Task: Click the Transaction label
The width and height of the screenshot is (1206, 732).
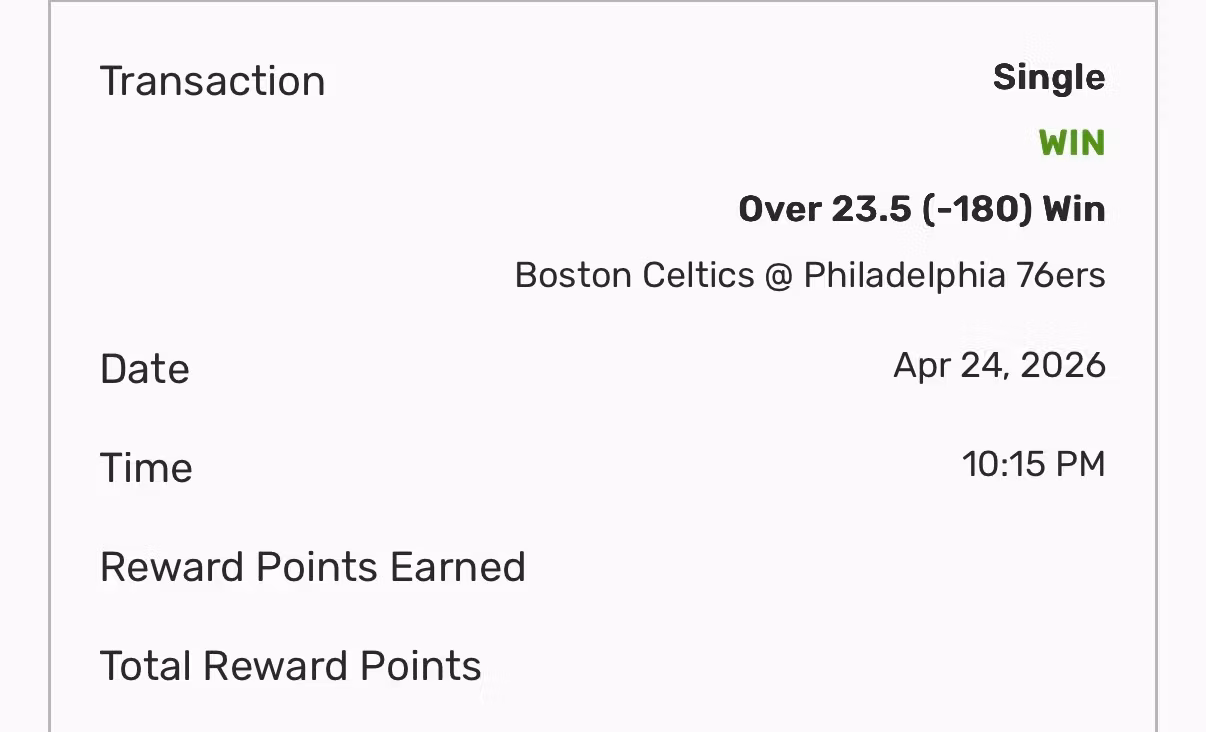Action: [x=212, y=81]
